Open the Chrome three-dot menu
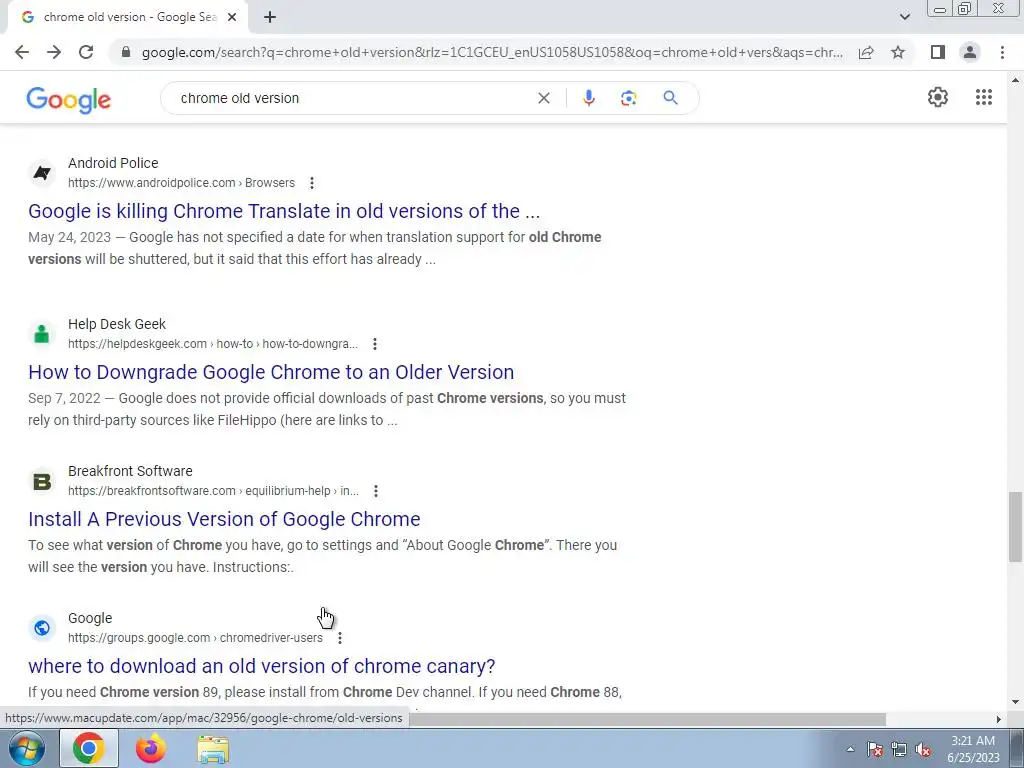Viewport: 1024px width, 768px height. [x=1002, y=52]
